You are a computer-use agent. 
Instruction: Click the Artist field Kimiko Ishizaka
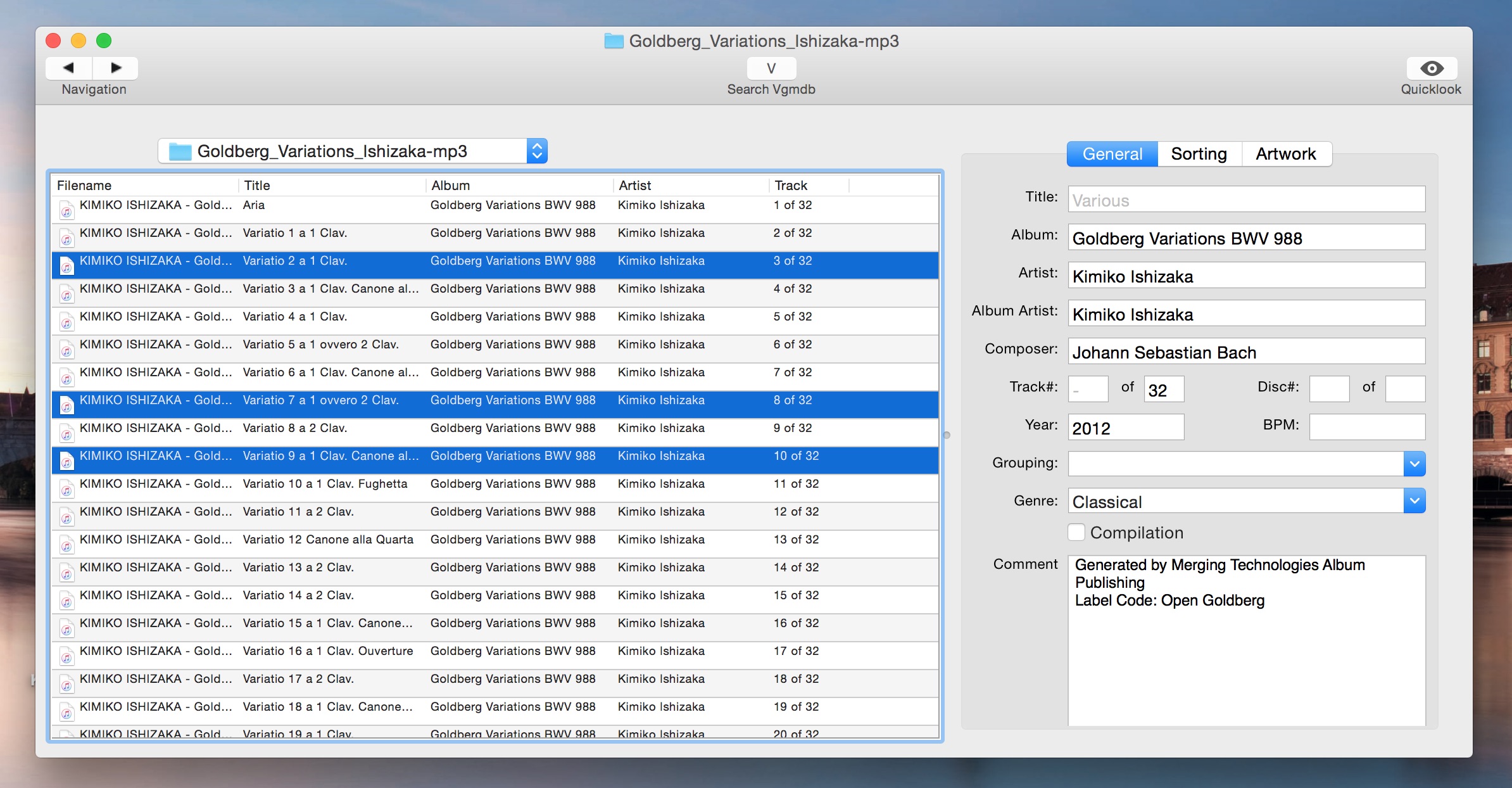pyautogui.click(x=1246, y=276)
